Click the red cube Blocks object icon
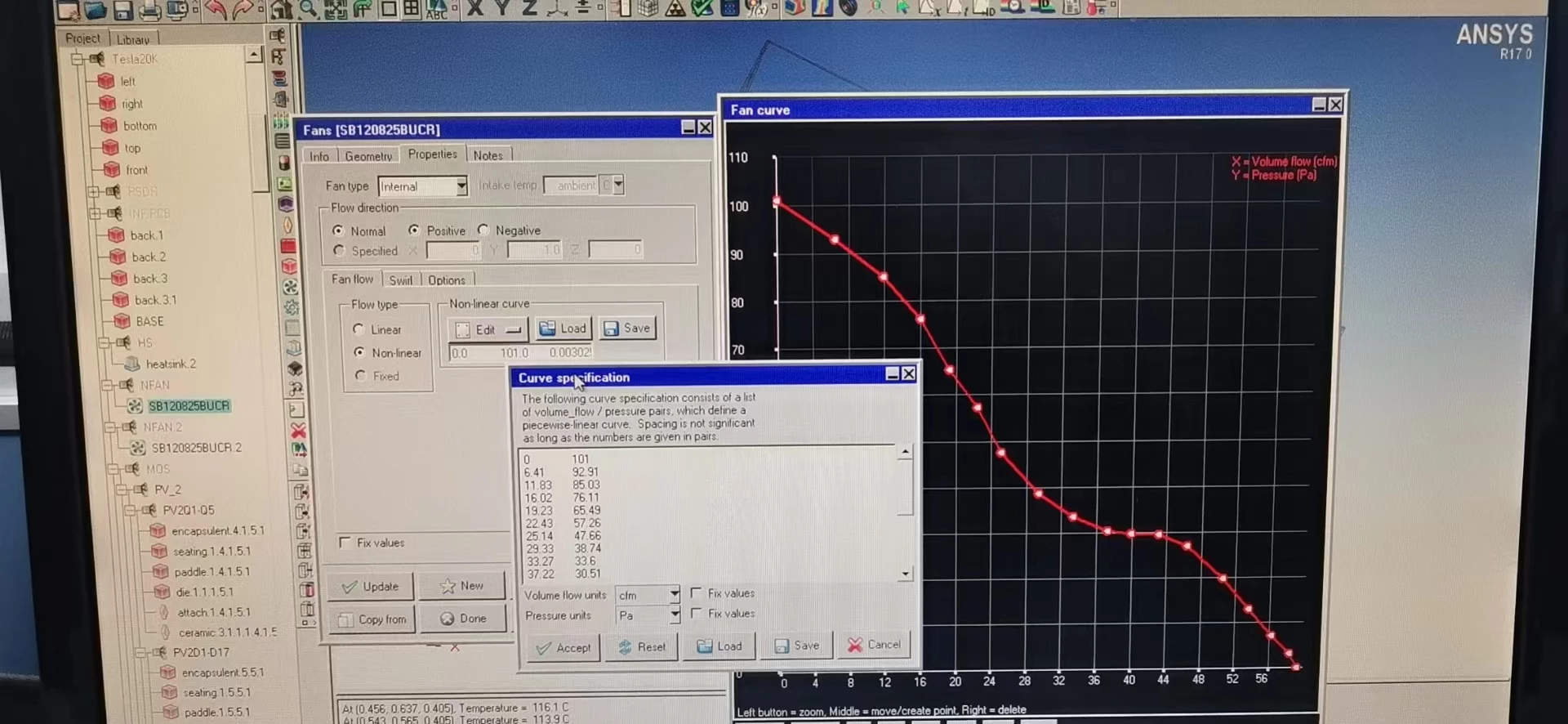The width and height of the screenshot is (1568, 724). [289, 266]
